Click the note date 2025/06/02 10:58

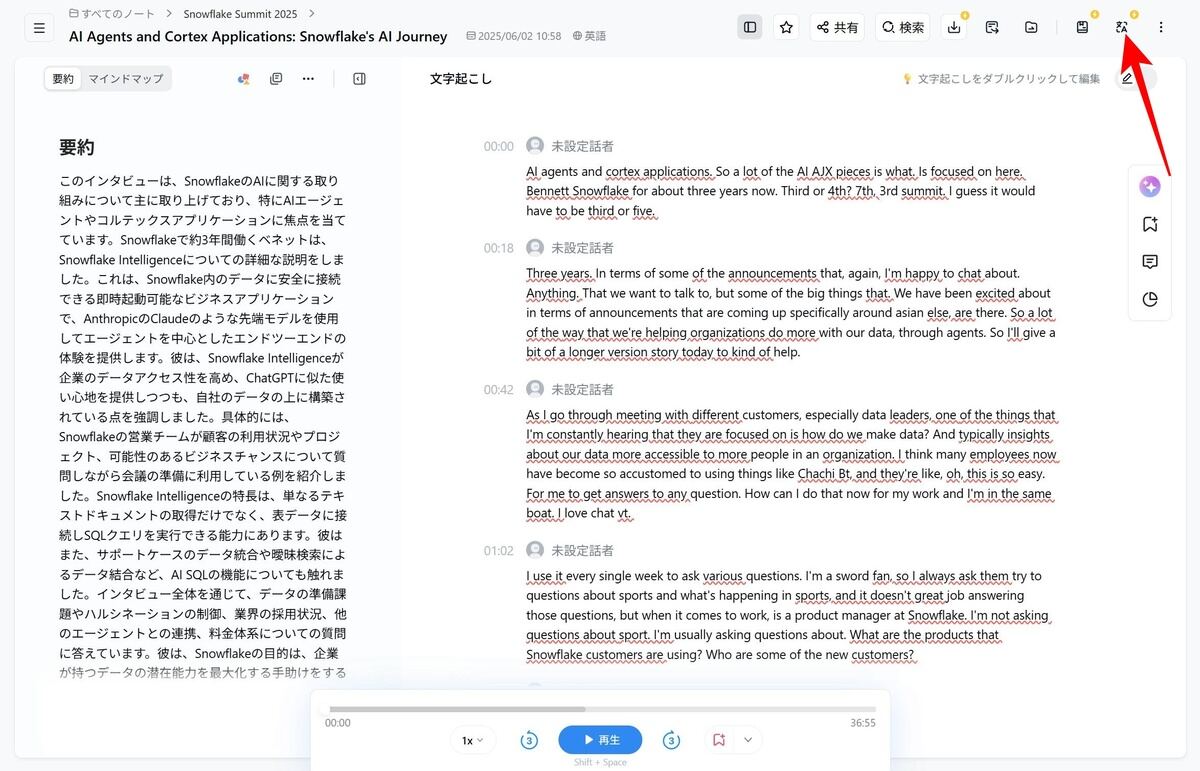point(513,36)
